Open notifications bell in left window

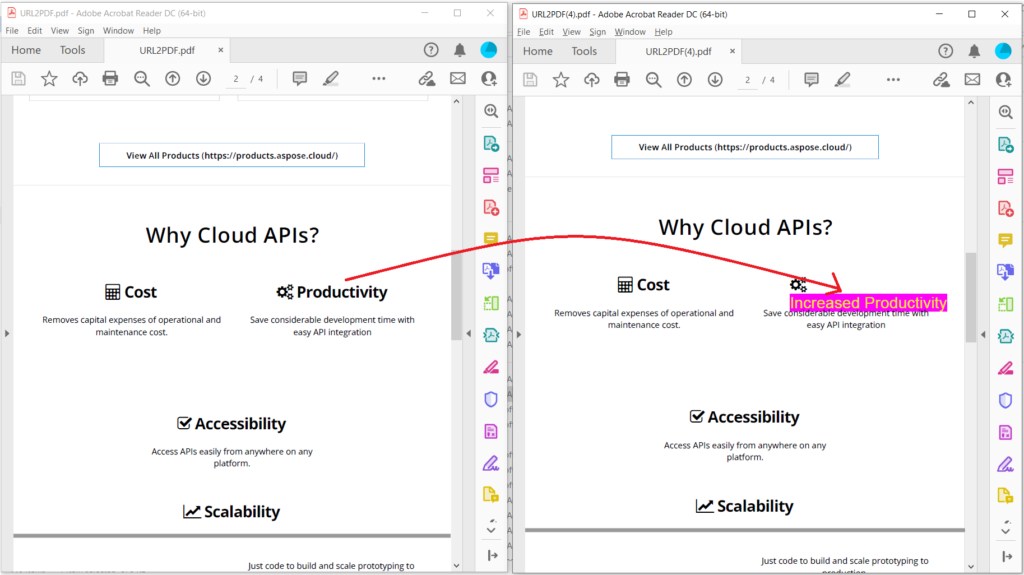pos(460,50)
